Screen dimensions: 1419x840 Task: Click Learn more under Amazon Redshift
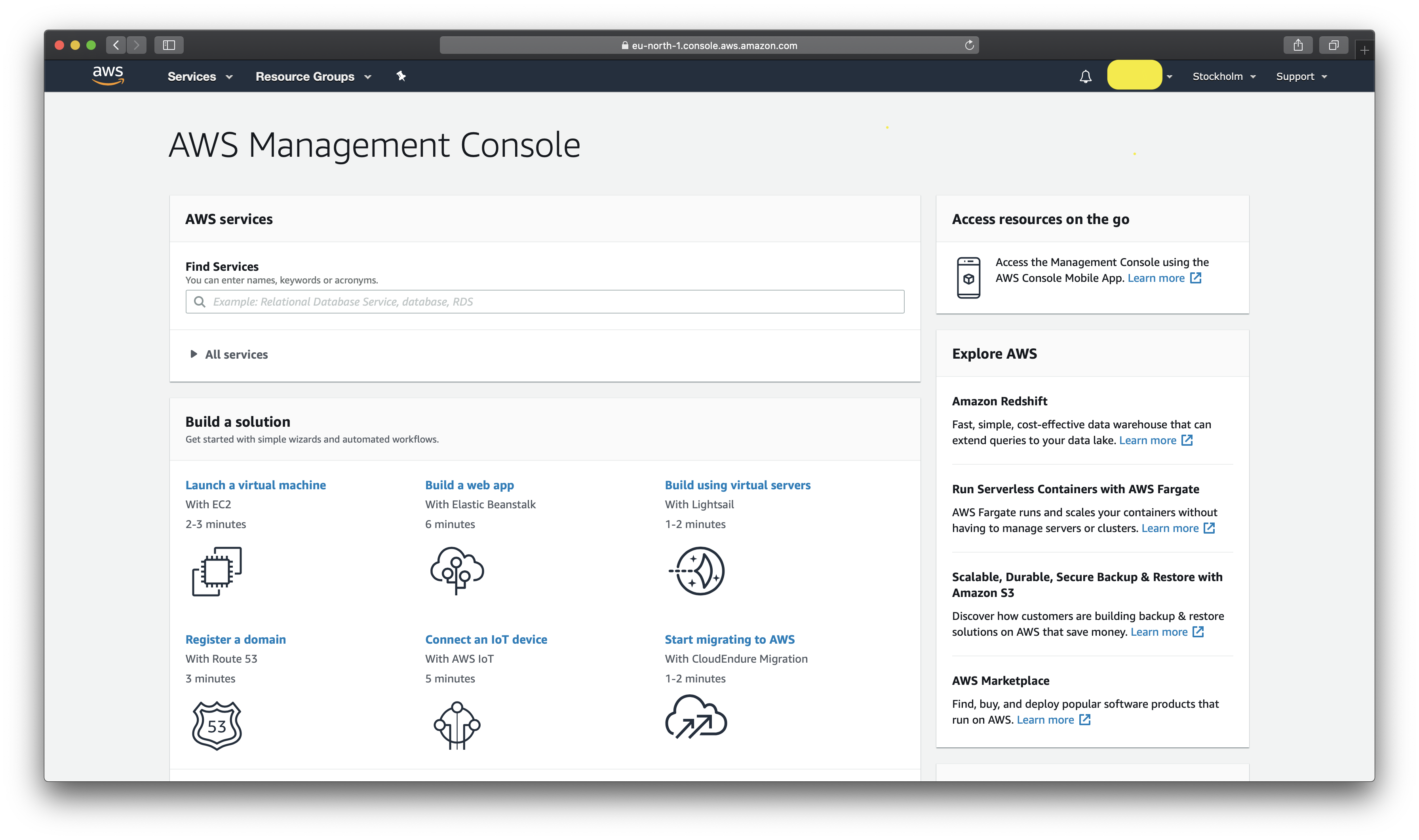(1147, 440)
